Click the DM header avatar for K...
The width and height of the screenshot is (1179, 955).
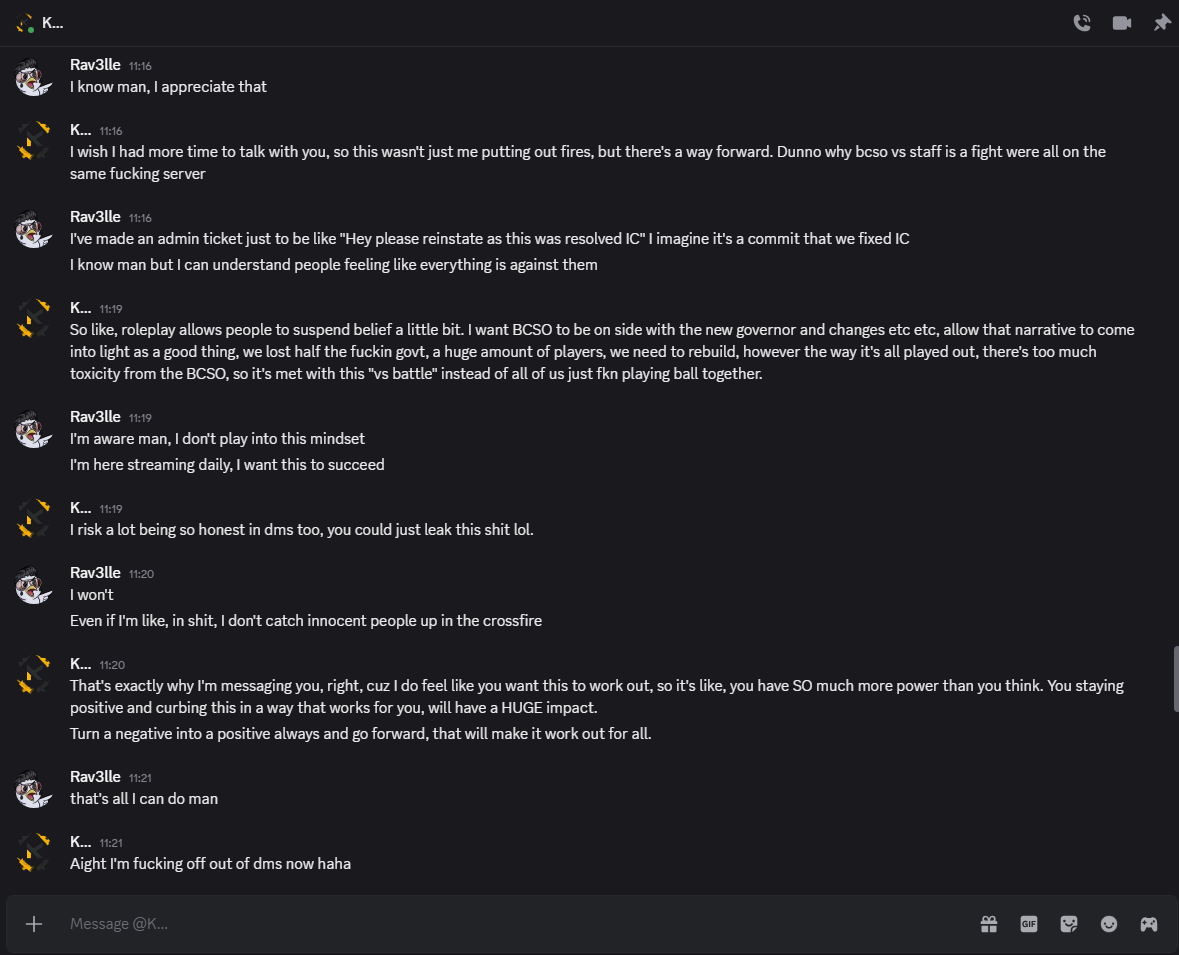[25, 23]
